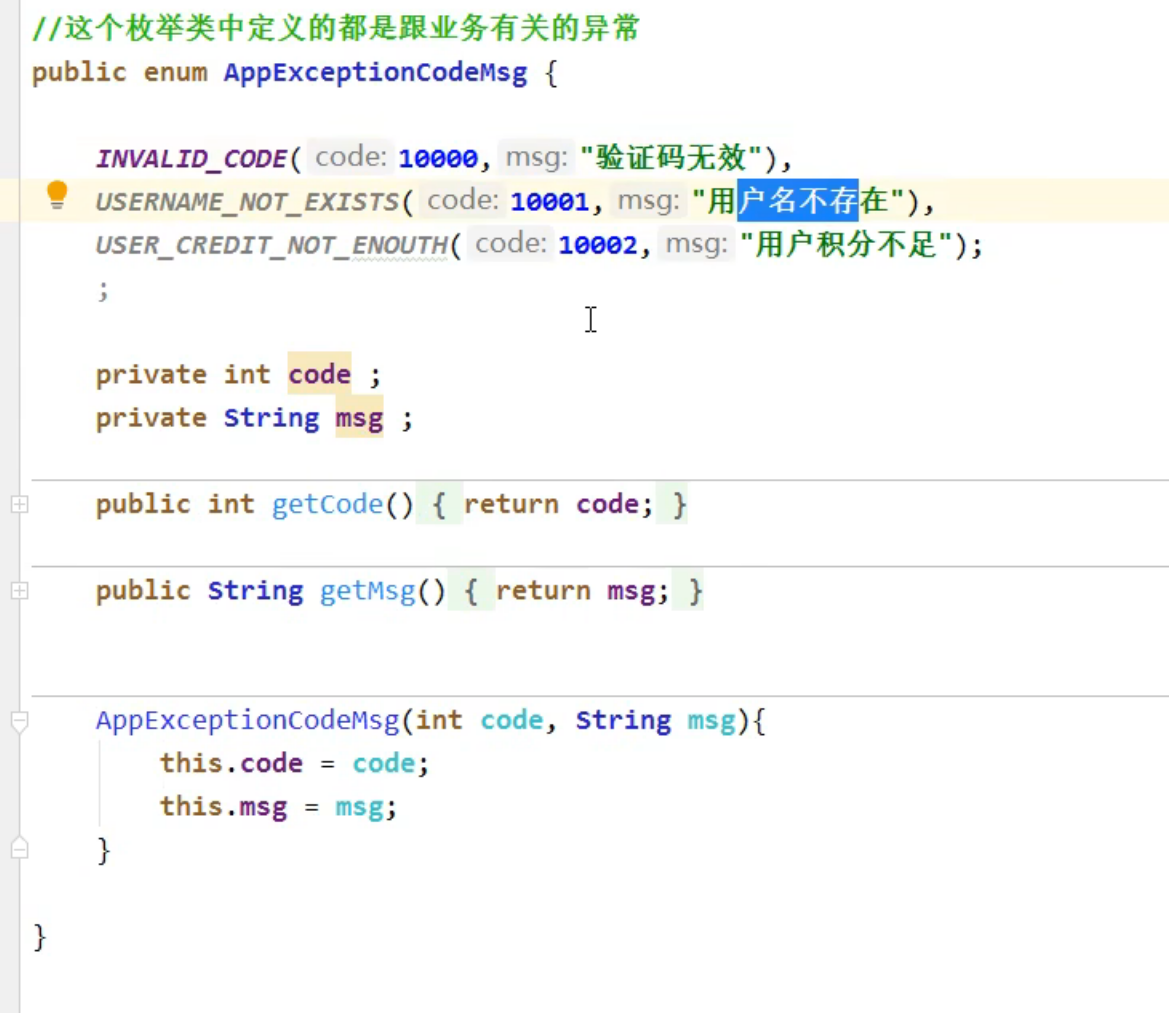This screenshot has width=1169, height=1013.
Task: Click the getCode method name
Action: 327,505
